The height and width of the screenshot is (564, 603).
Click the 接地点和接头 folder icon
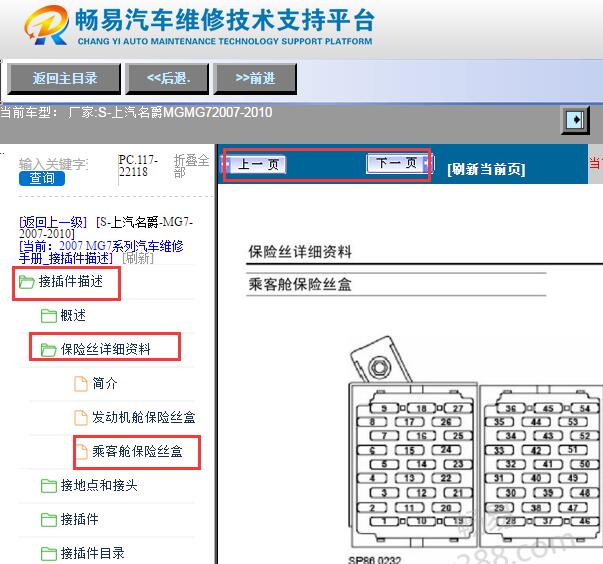(49, 486)
